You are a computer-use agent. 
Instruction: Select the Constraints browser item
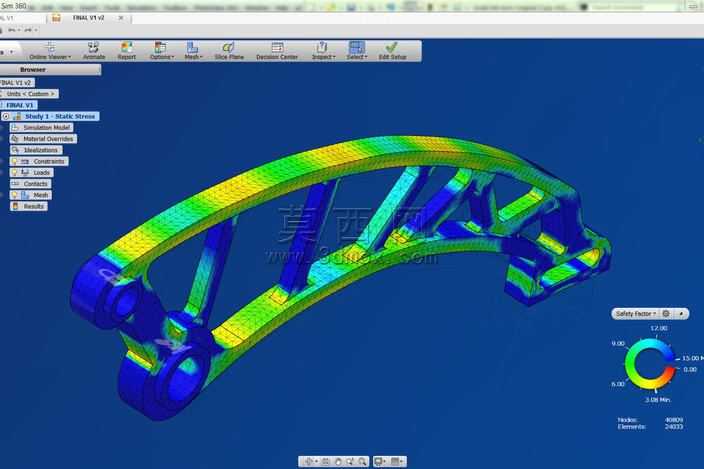click(48, 161)
